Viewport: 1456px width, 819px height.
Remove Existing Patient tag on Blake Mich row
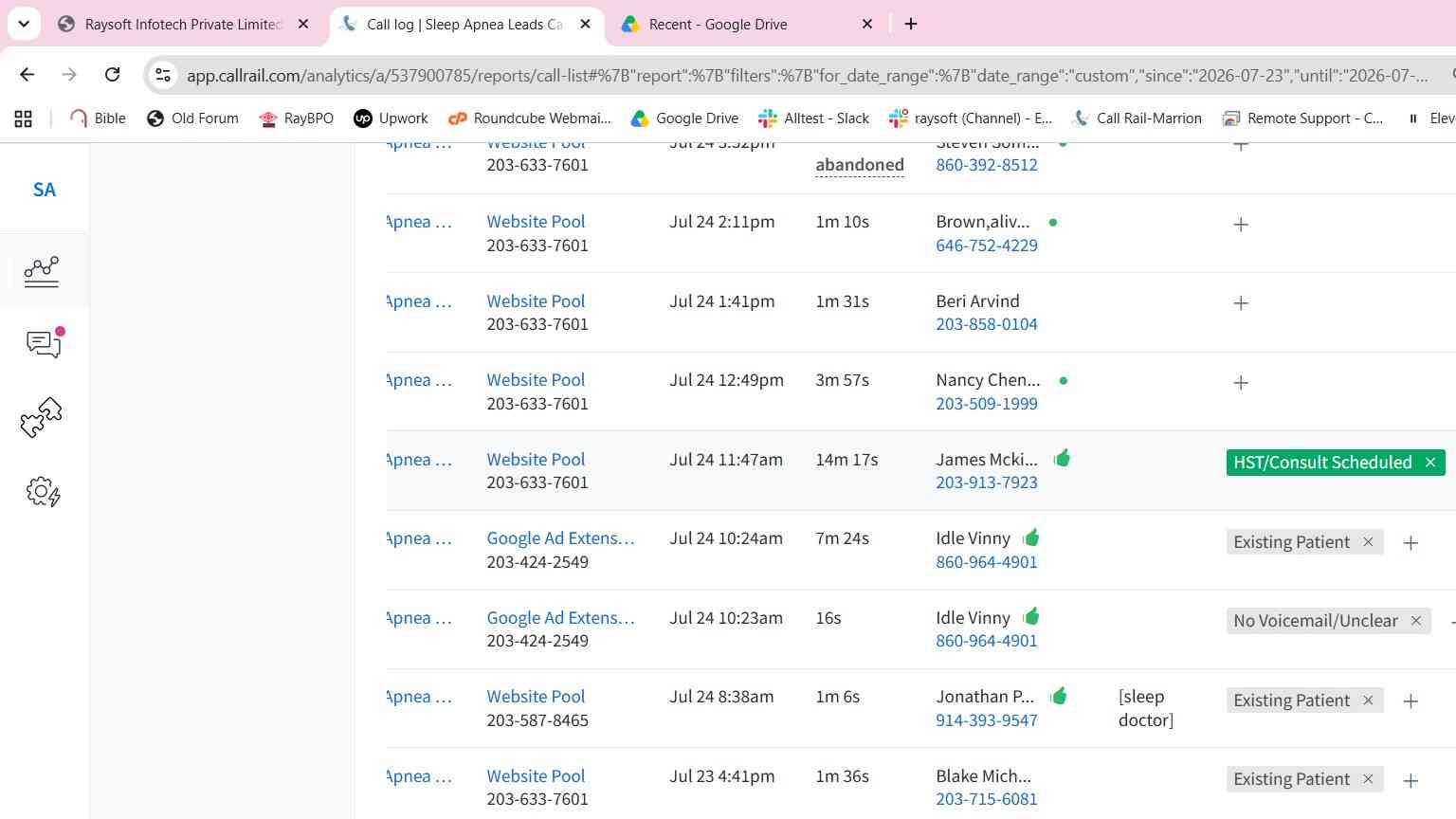pyautogui.click(x=1368, y=779)
